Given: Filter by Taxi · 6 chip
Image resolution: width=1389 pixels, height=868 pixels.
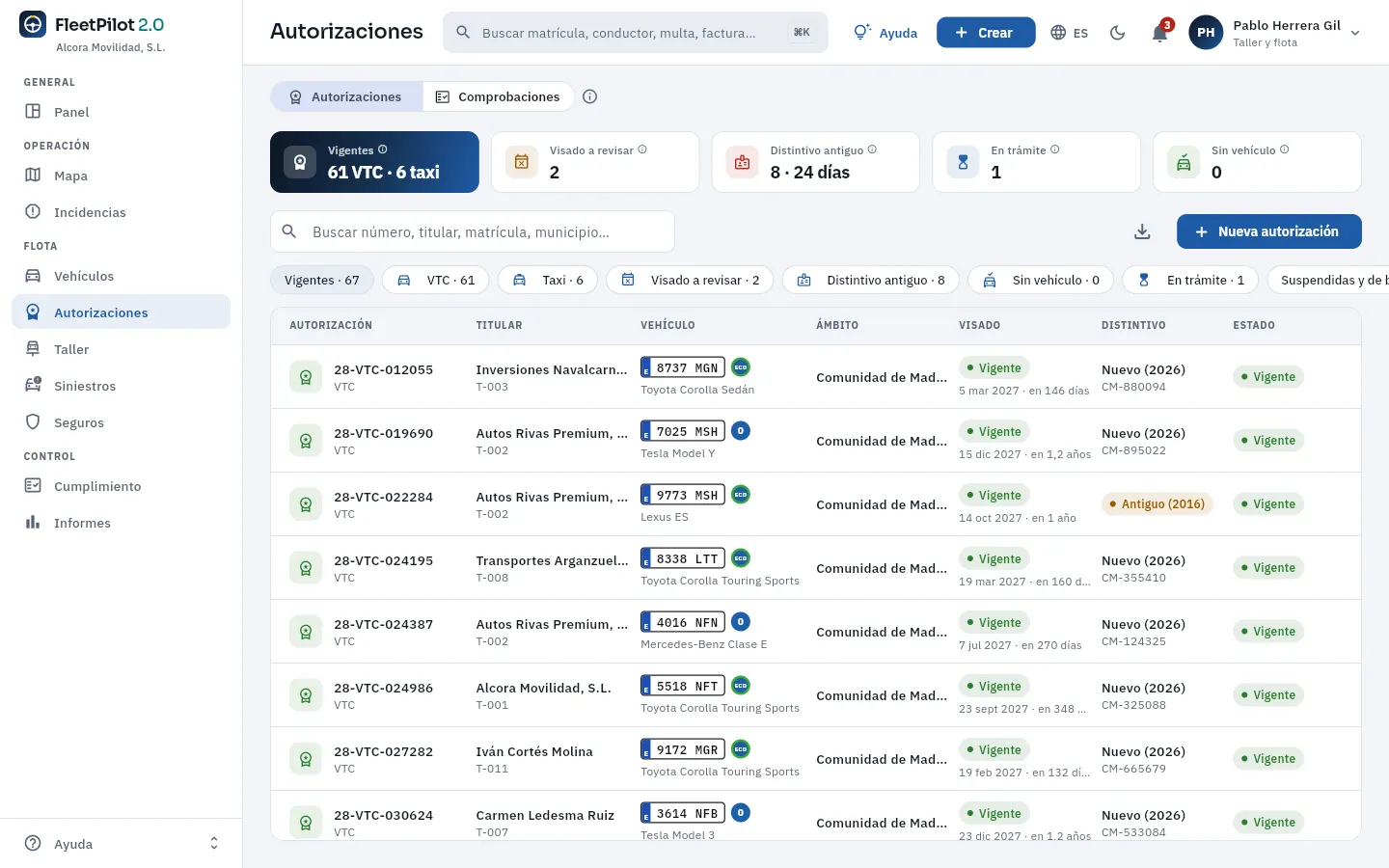Looking at the screenshot, I should coord(548,280).
